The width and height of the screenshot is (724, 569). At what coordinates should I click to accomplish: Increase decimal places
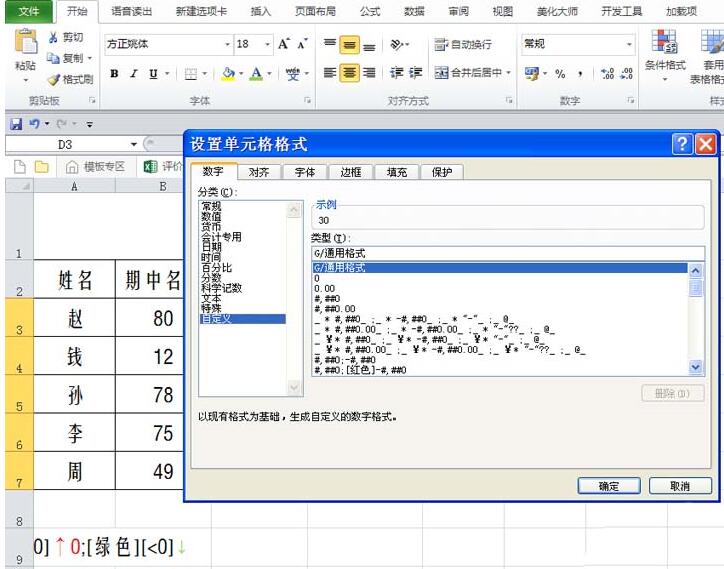coord(607,73)
